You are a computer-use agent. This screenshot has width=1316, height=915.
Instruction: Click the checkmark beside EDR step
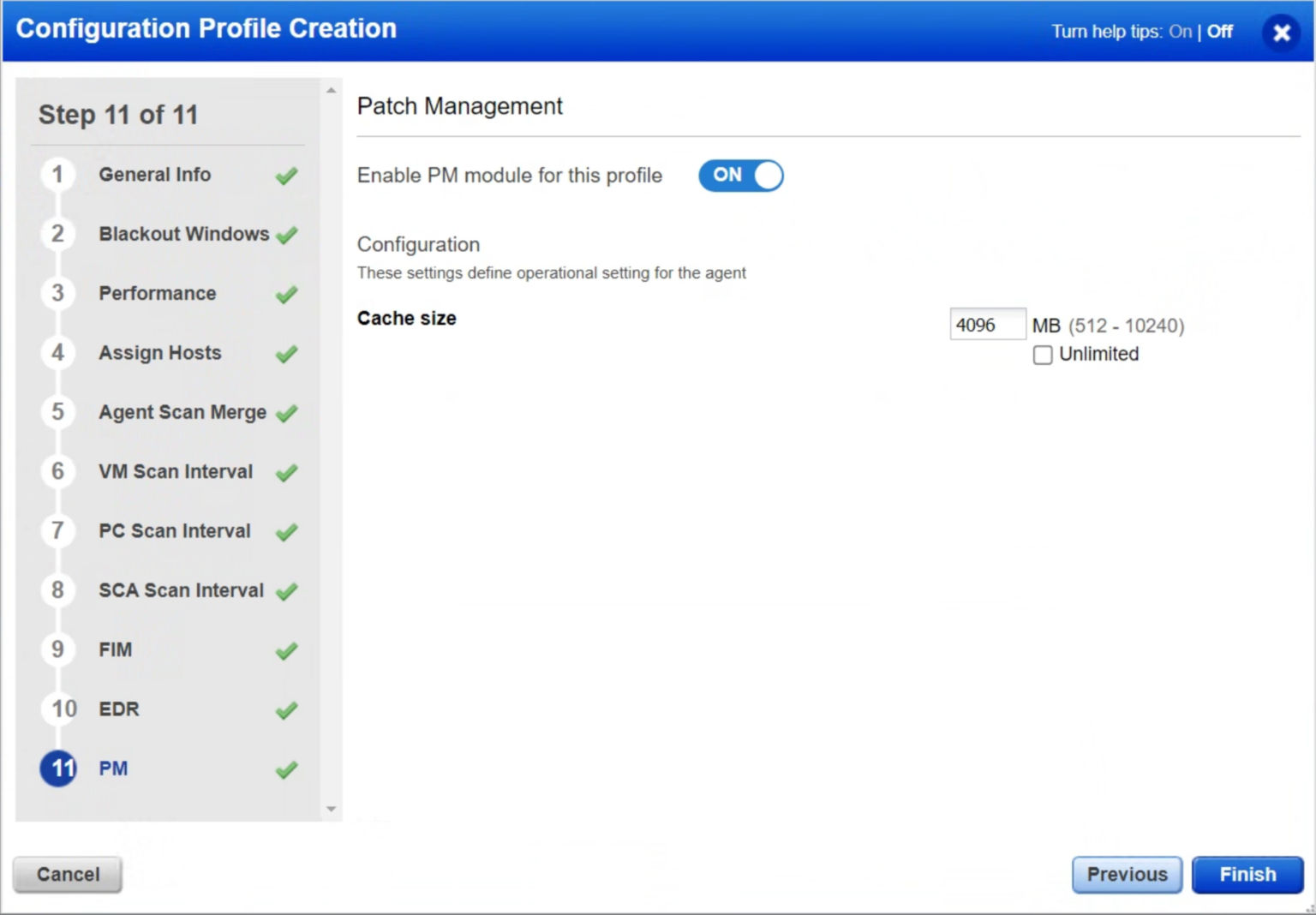pos(285,710)
